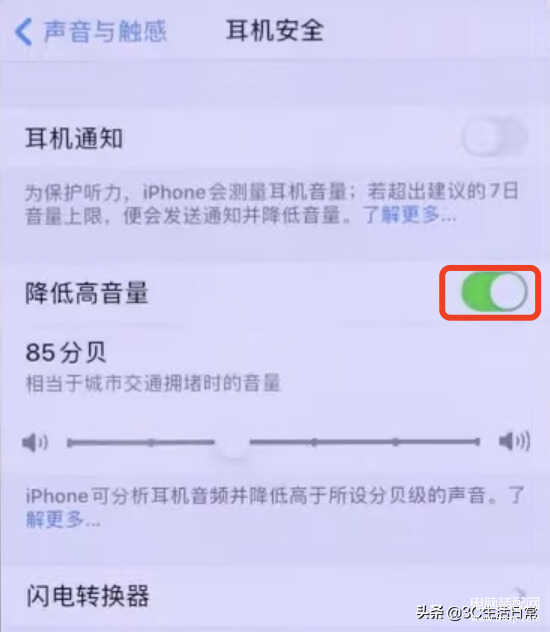Screen dimensions: 550x632
Task: Tap the back chevron icon
Action: pyautogui.click(x=23, y=31)
